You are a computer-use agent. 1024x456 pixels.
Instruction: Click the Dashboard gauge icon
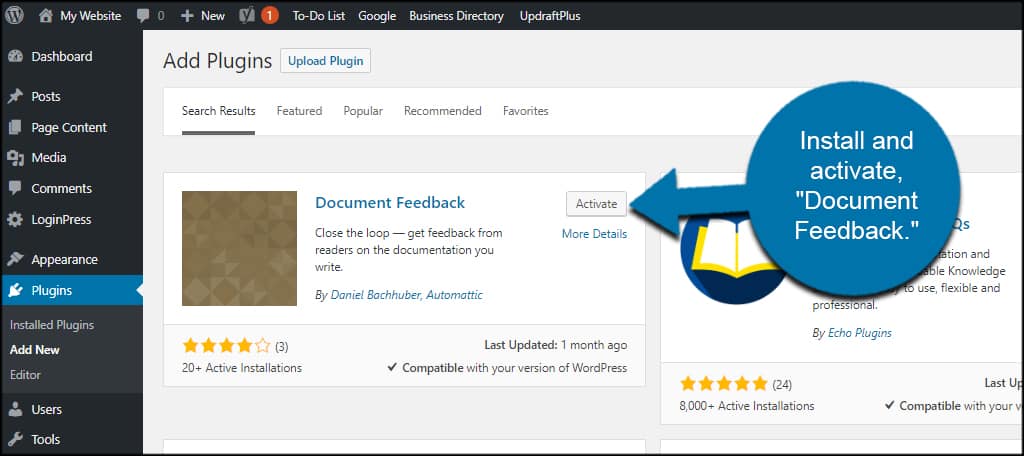[x=16, y=57]
